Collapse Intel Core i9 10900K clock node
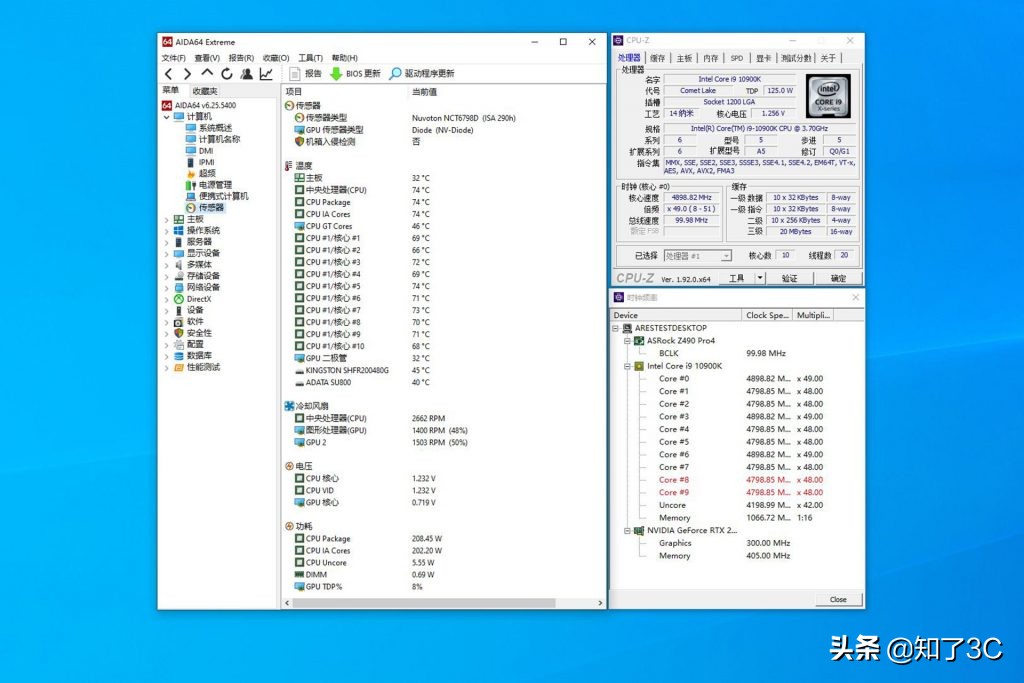 (627, 366)
